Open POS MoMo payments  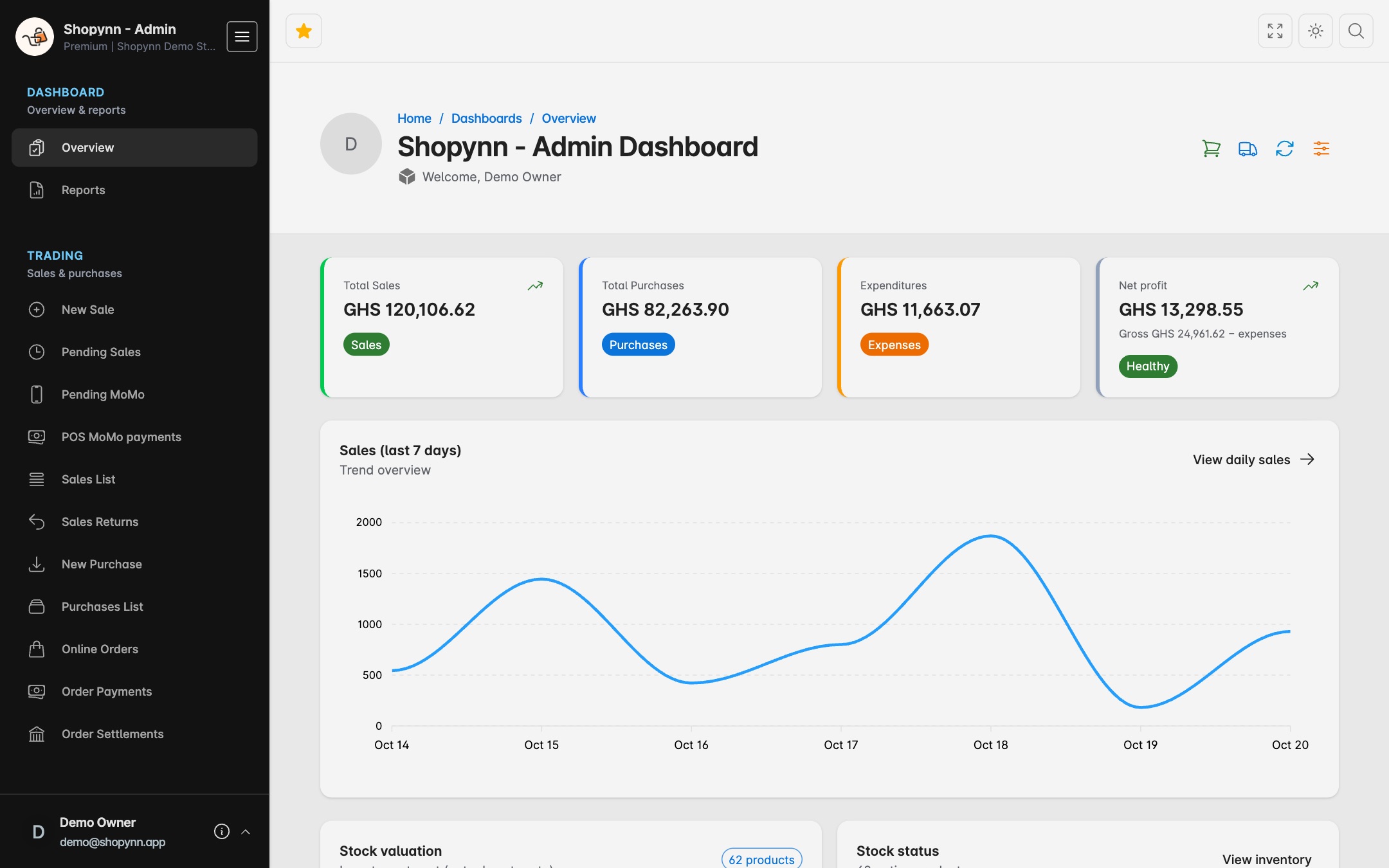click(134, 437)
